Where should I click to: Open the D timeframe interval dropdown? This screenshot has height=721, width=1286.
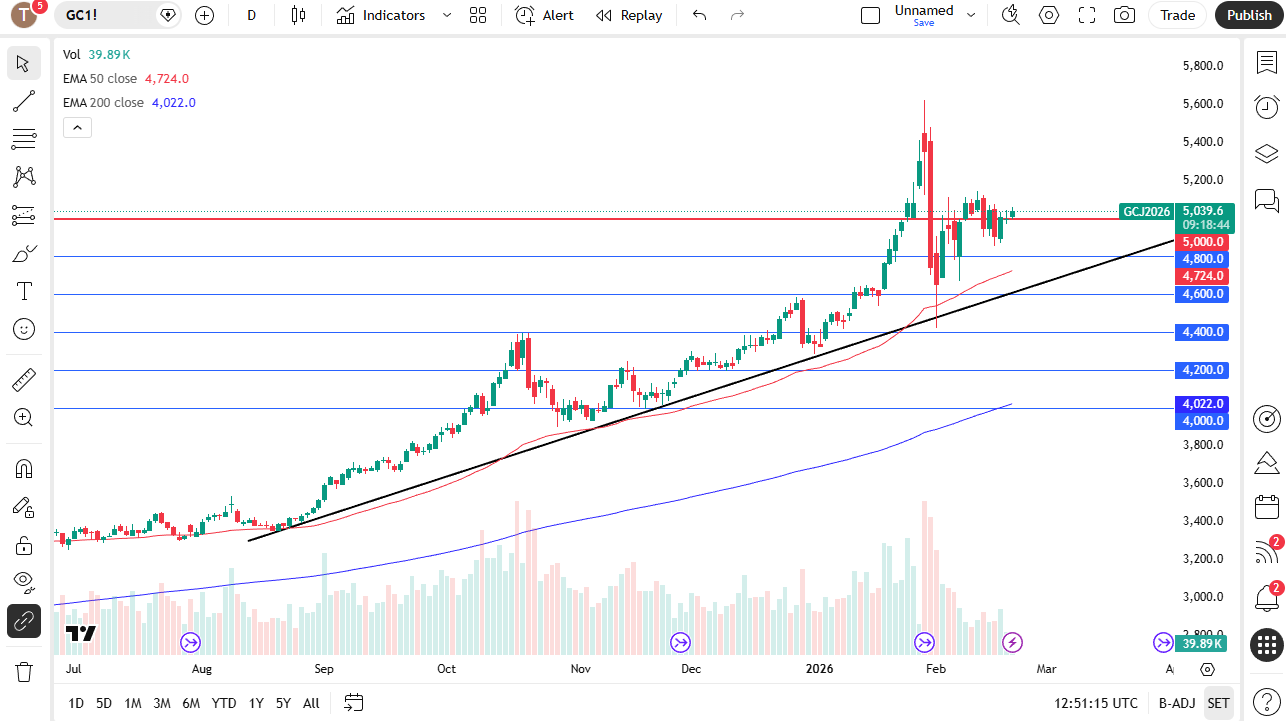(x=251, y=15)
